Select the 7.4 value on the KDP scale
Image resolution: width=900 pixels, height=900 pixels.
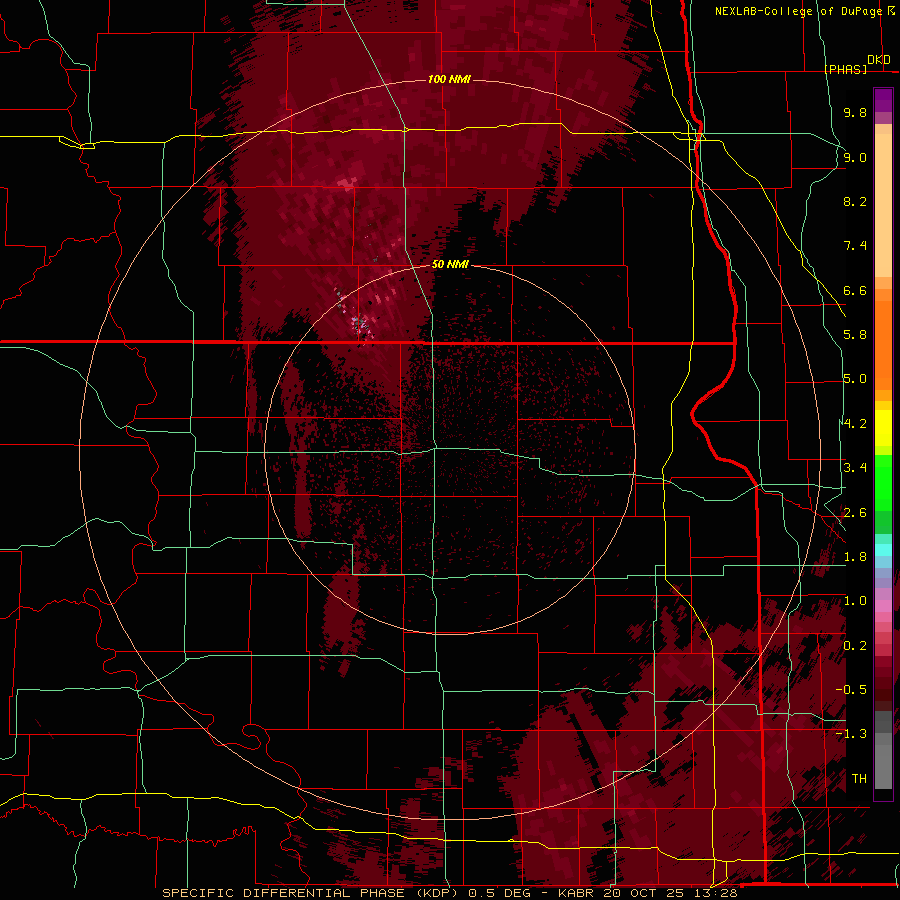tap(855, 246)
